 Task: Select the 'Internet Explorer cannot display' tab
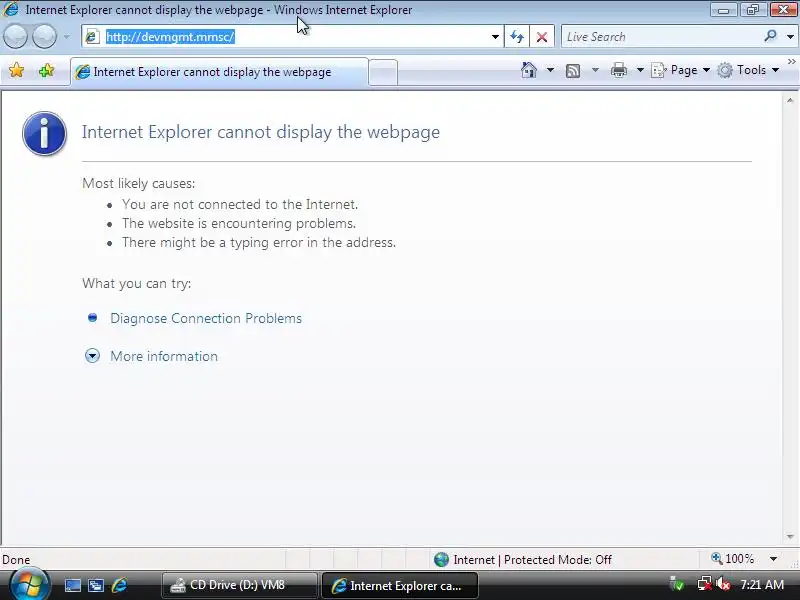219,72
